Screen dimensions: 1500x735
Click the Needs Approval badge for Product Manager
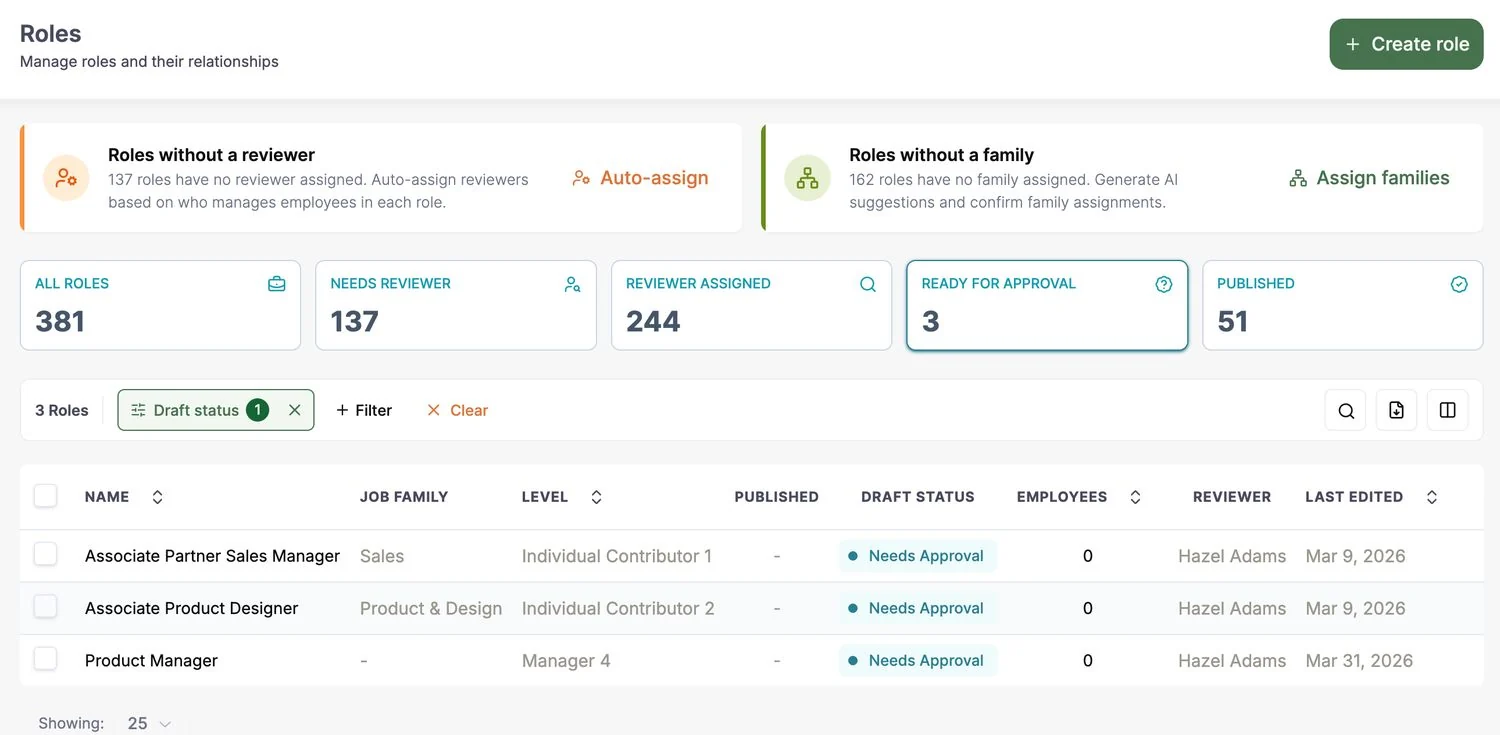click(x=917, y=660)
